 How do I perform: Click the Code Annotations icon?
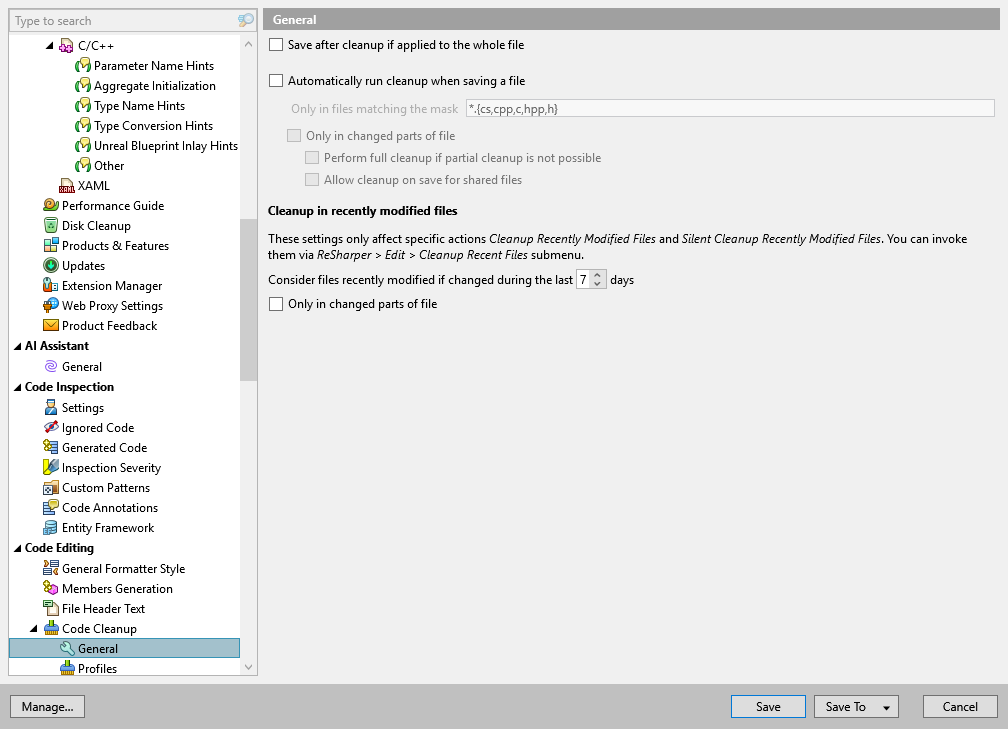pyautogui.click(x=51, y=508)
